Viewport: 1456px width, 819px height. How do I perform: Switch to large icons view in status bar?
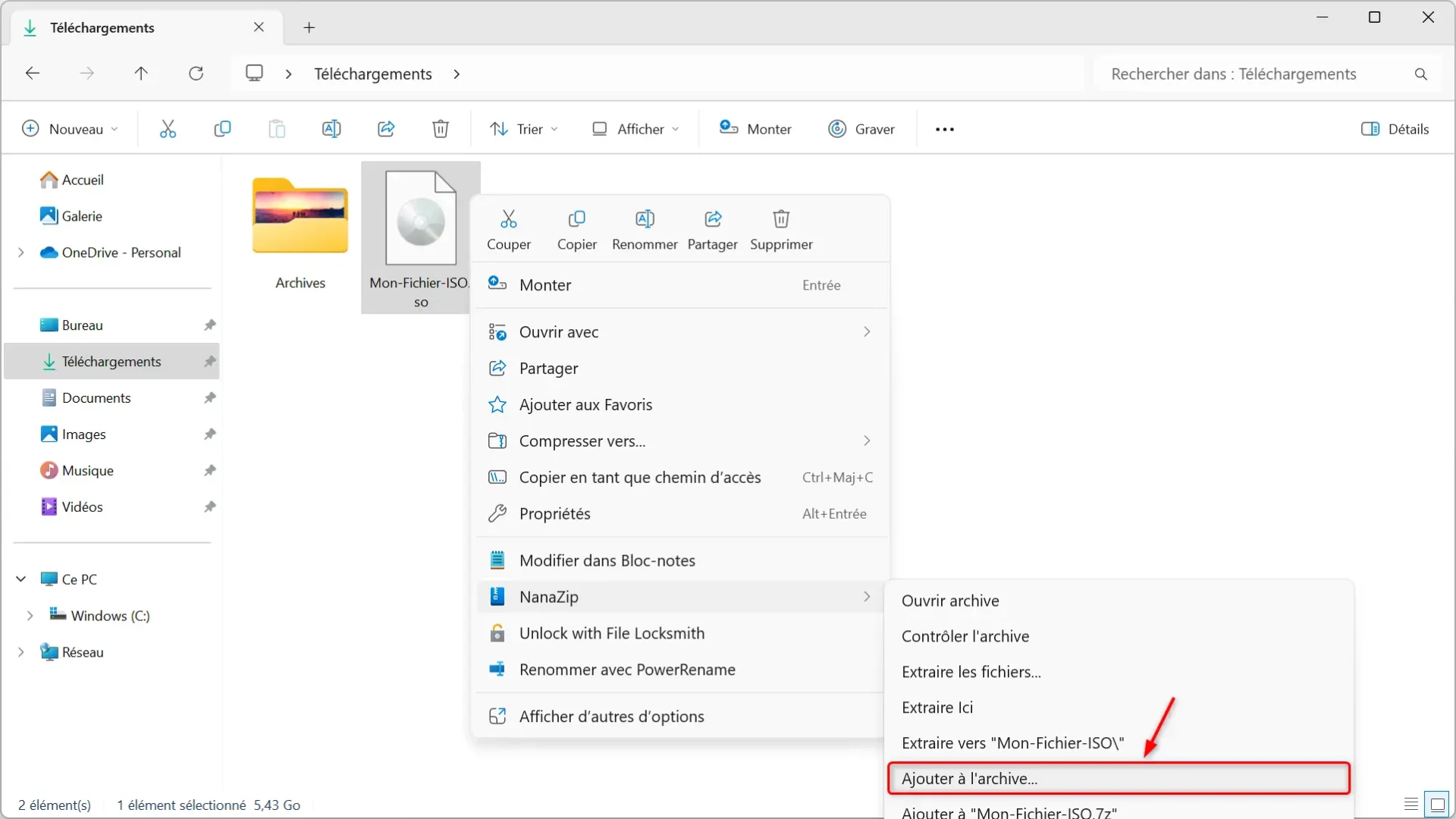pos(1437,804)
